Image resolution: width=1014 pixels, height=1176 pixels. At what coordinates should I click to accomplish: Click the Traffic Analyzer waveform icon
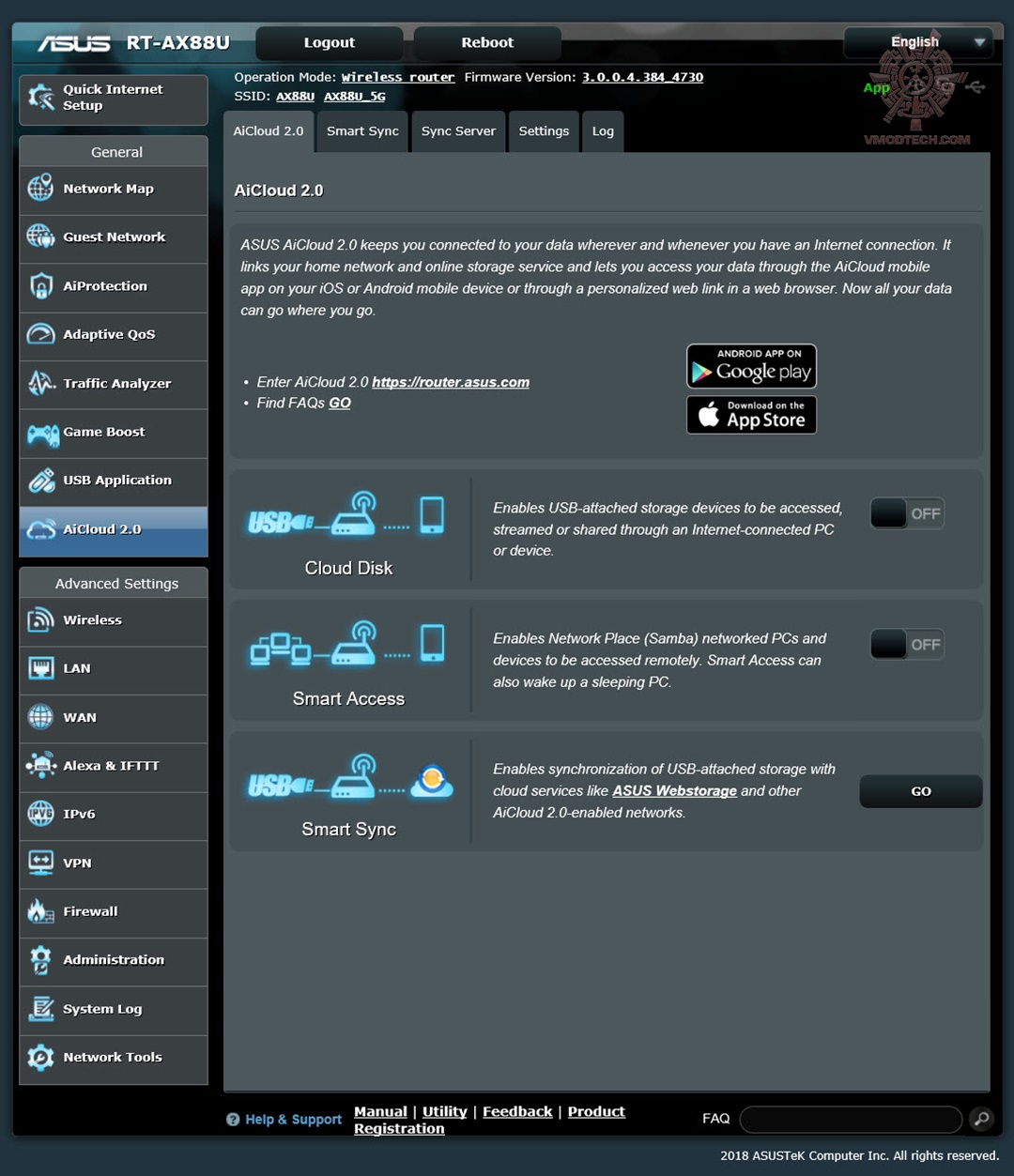[x=40, y=383]
